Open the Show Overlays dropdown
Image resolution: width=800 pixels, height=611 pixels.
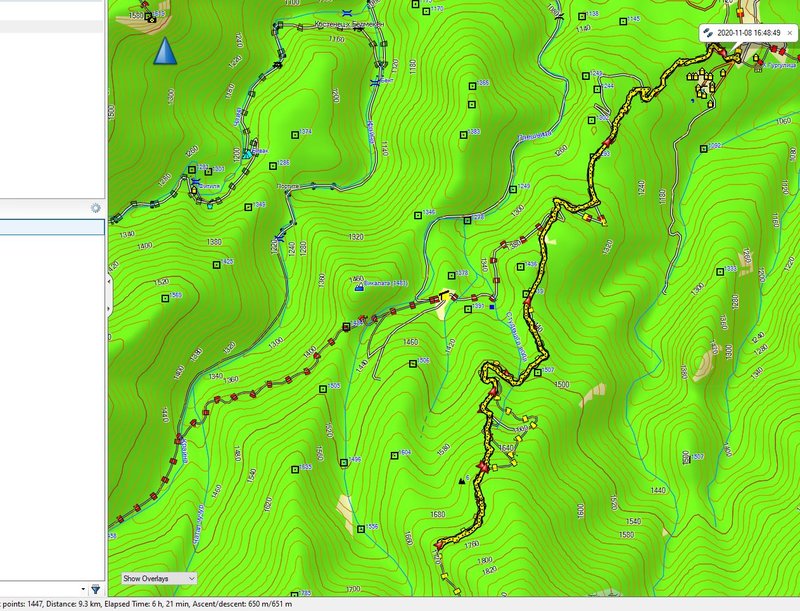point(158,578)
